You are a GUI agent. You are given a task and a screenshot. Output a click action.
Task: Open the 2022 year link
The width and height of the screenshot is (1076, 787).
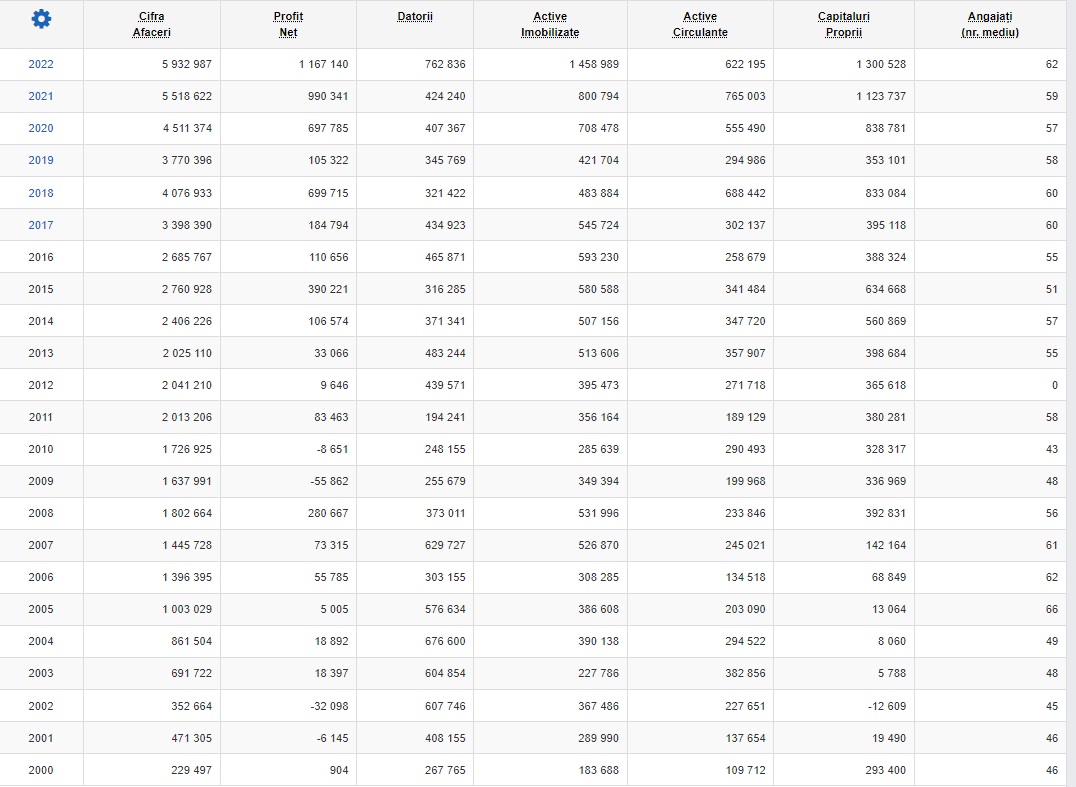tap(41, 64)
